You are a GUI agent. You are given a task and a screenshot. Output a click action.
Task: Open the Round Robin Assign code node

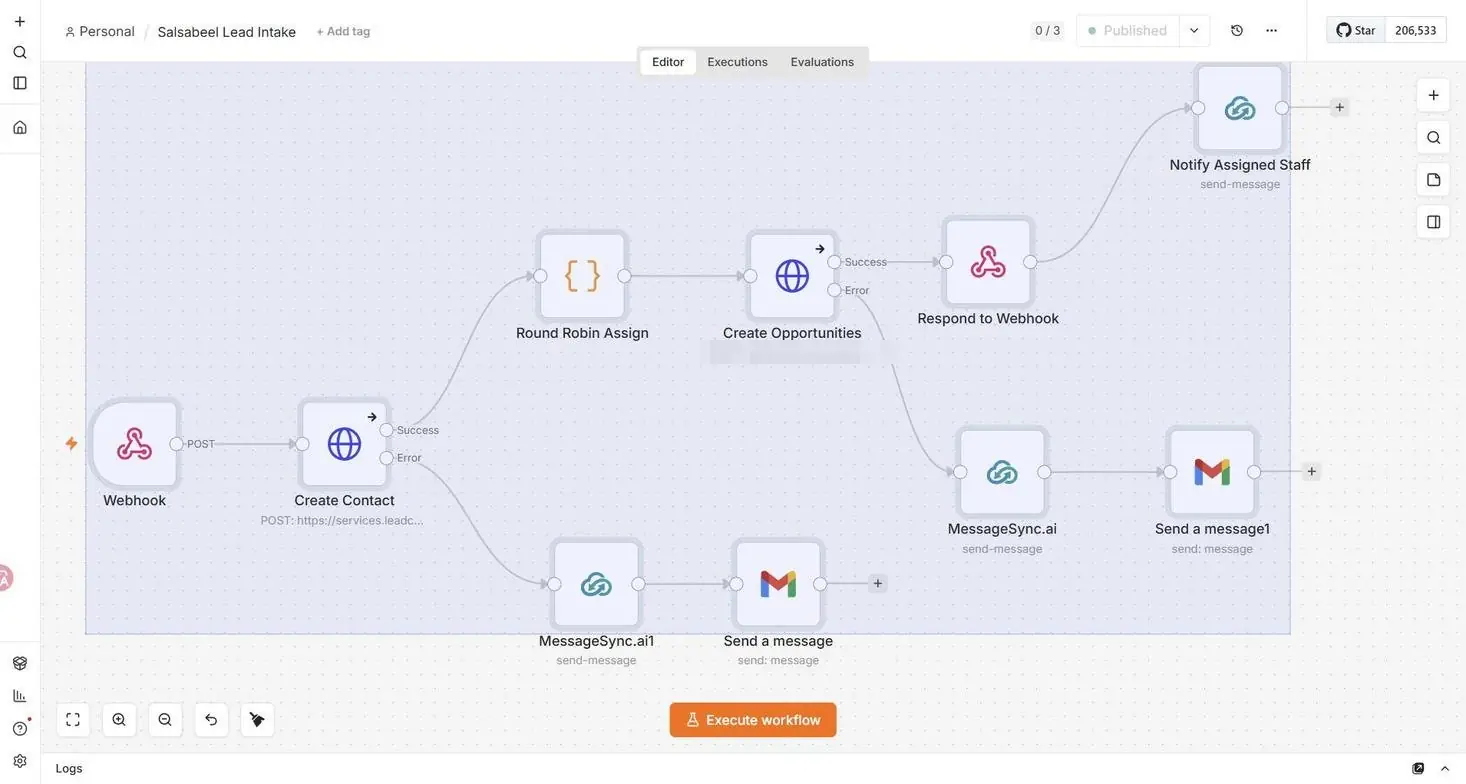[x=582, y=276]
